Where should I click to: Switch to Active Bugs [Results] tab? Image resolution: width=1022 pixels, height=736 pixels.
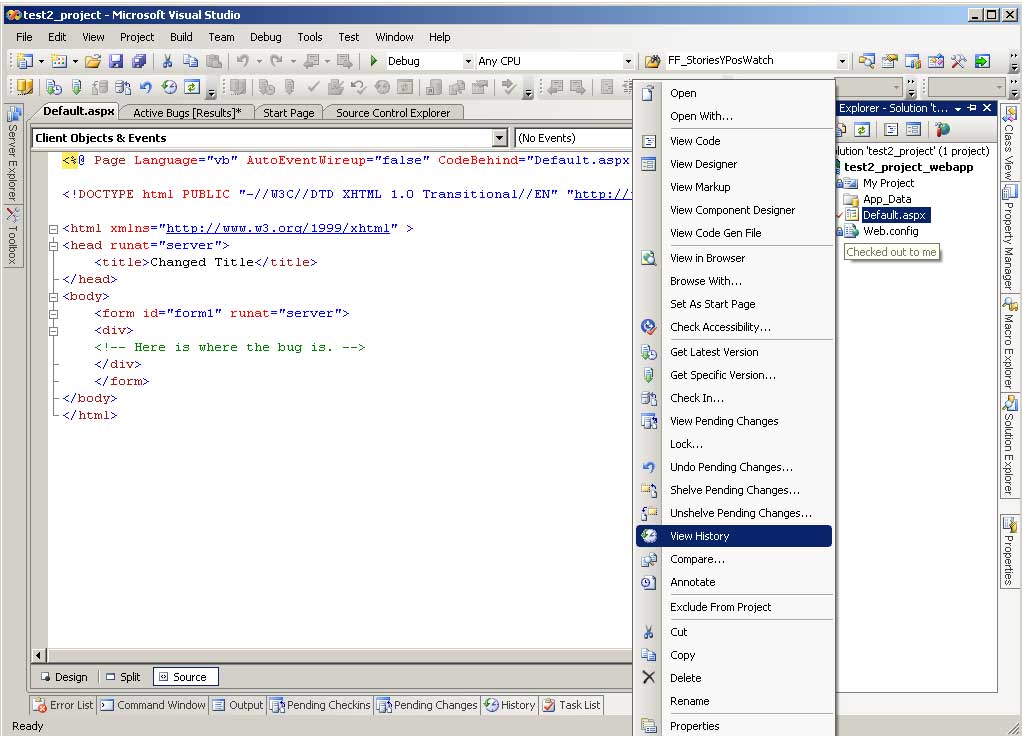click(187, 113)
